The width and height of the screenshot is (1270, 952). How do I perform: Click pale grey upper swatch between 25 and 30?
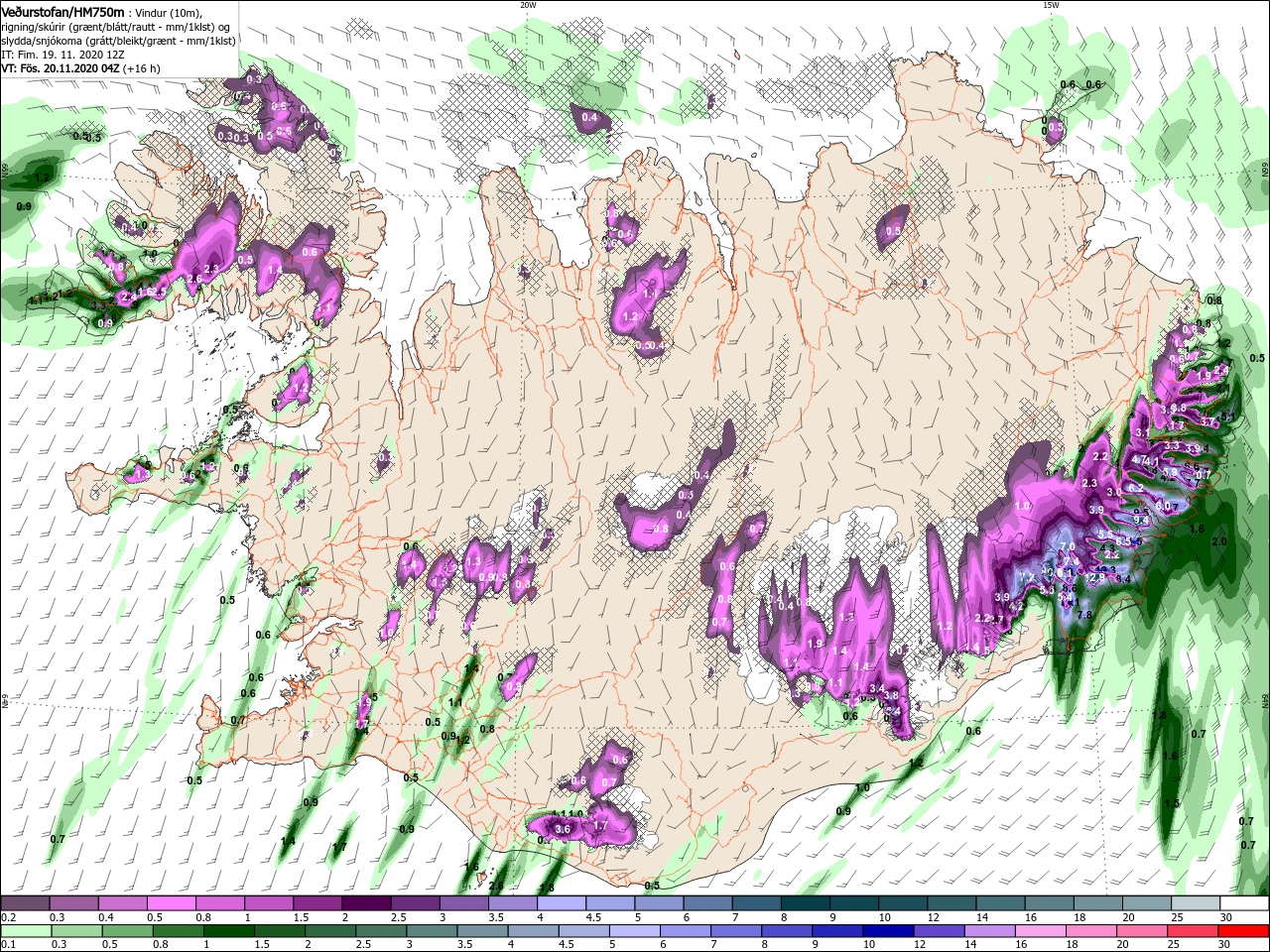point(1198,903)
